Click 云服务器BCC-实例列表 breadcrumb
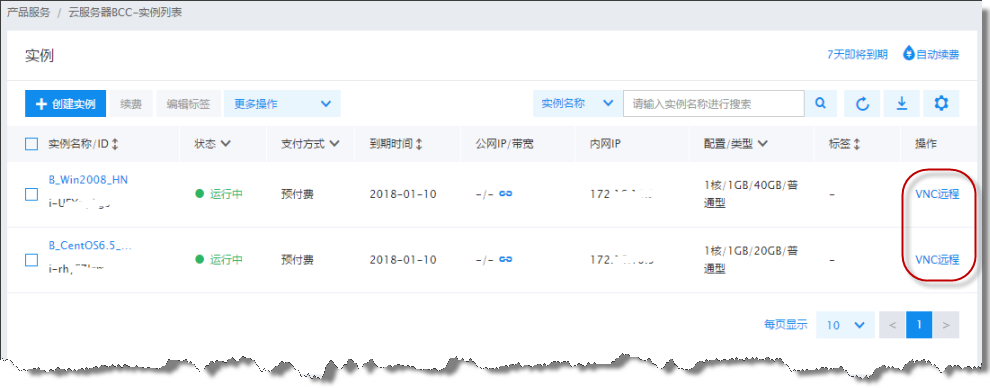Image resolution: width=990 pixels, height=388 pixels. pyautogui.click(x=125, y=13)
